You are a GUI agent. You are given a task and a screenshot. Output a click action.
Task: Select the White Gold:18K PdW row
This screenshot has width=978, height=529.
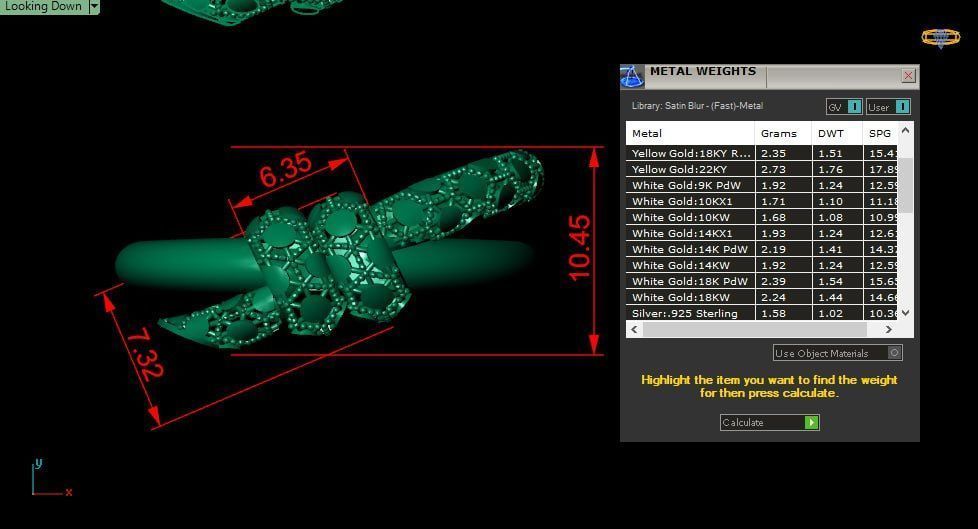point(762,281)
